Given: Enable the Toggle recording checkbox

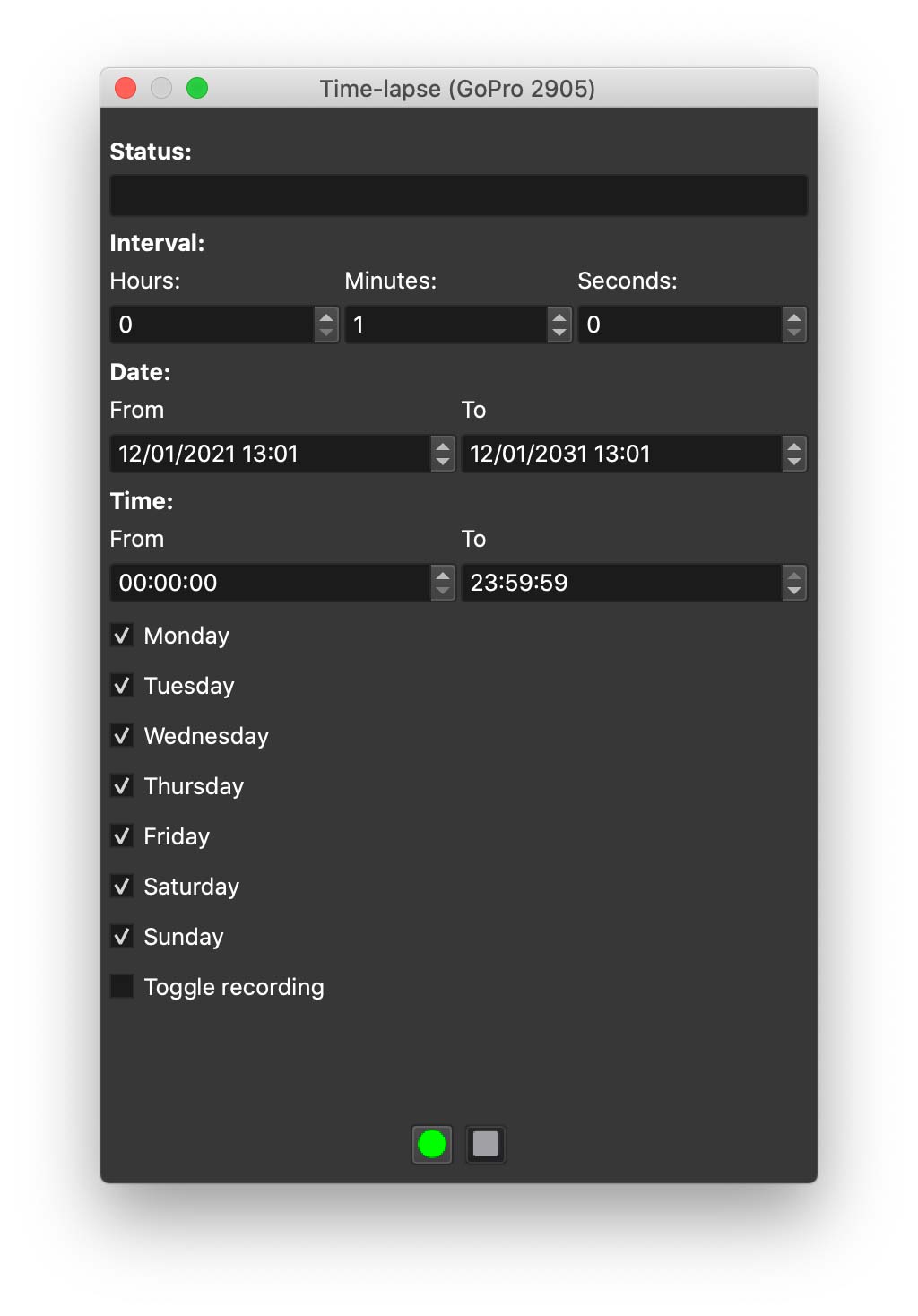Looking at the screenshot, I should pos(122,987).
